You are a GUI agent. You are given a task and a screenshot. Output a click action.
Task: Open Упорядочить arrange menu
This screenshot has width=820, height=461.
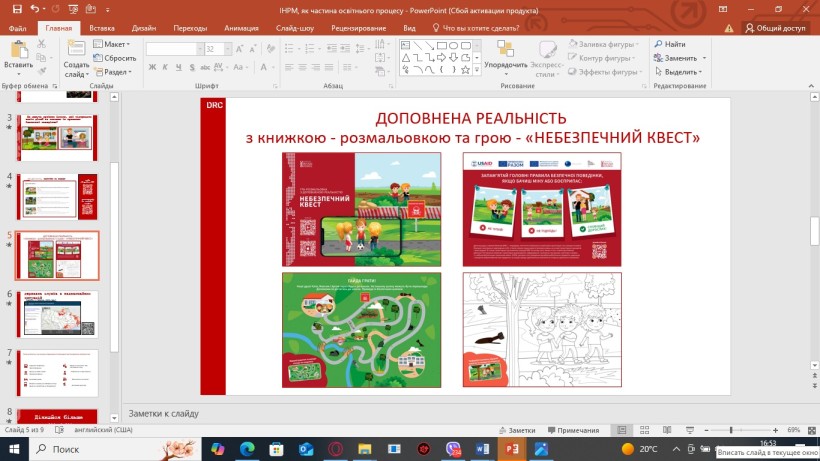click(506, 59)
